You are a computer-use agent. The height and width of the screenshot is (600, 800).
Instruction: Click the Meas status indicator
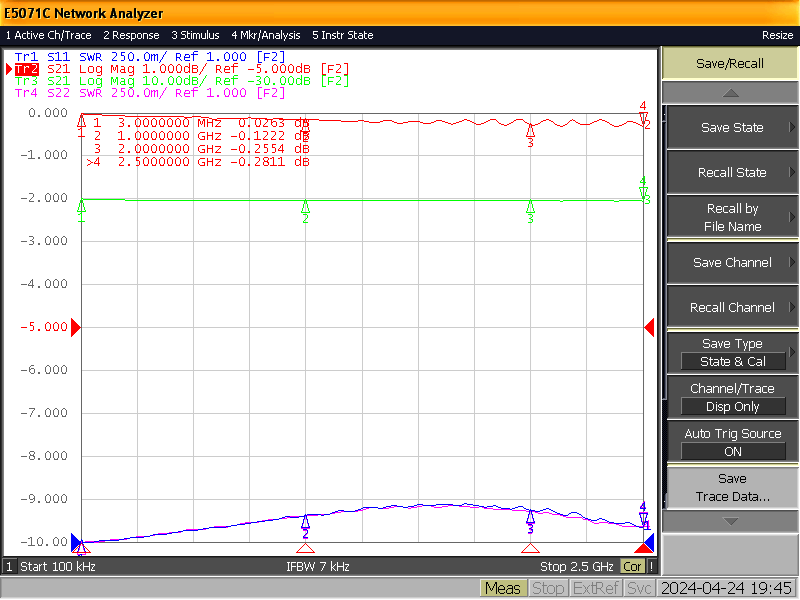503,589
